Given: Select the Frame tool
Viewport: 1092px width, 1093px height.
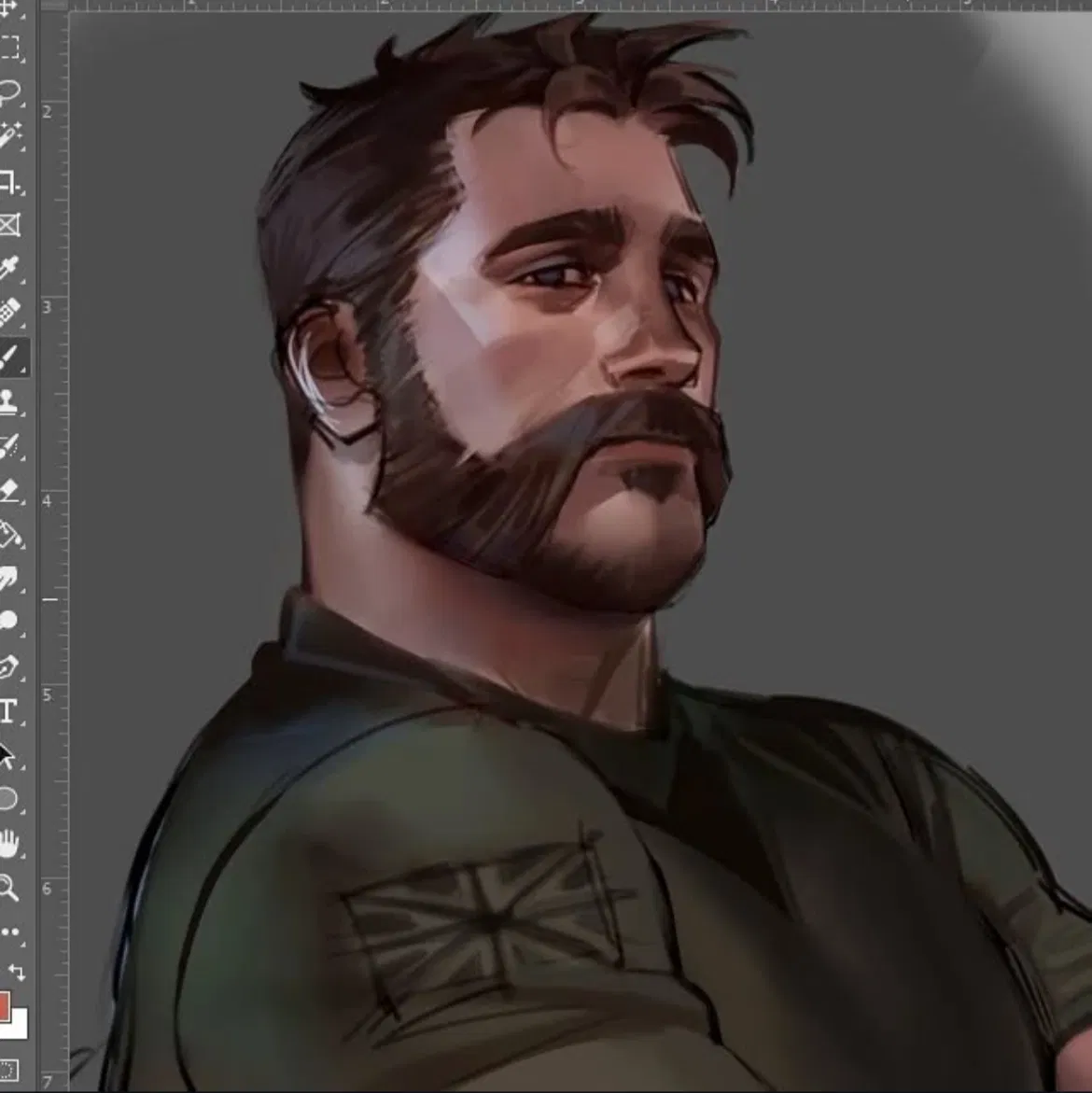Looking at the screenshot, I should tap(9, 225).
